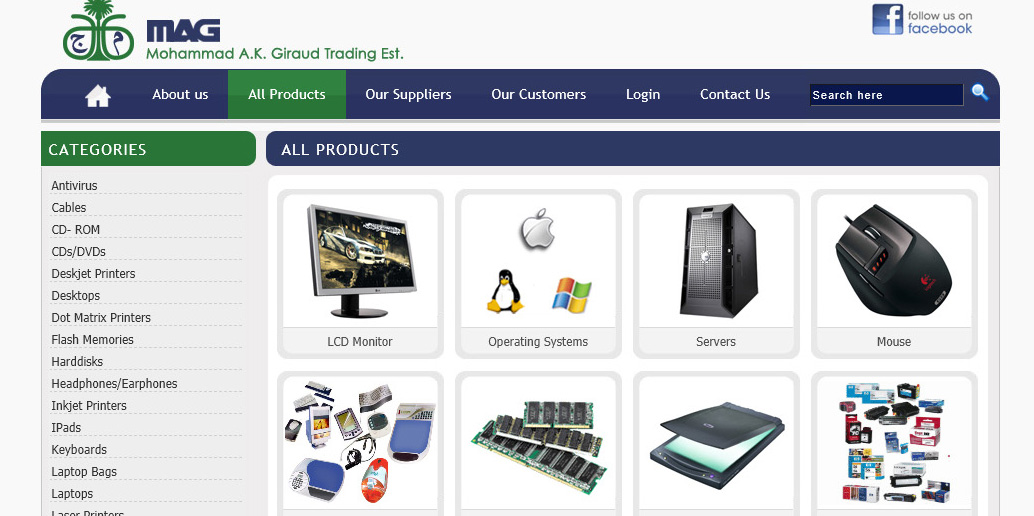This screenshot has height=516, width=1034.
Task: Click the Login link
Action: coord(643,94)
